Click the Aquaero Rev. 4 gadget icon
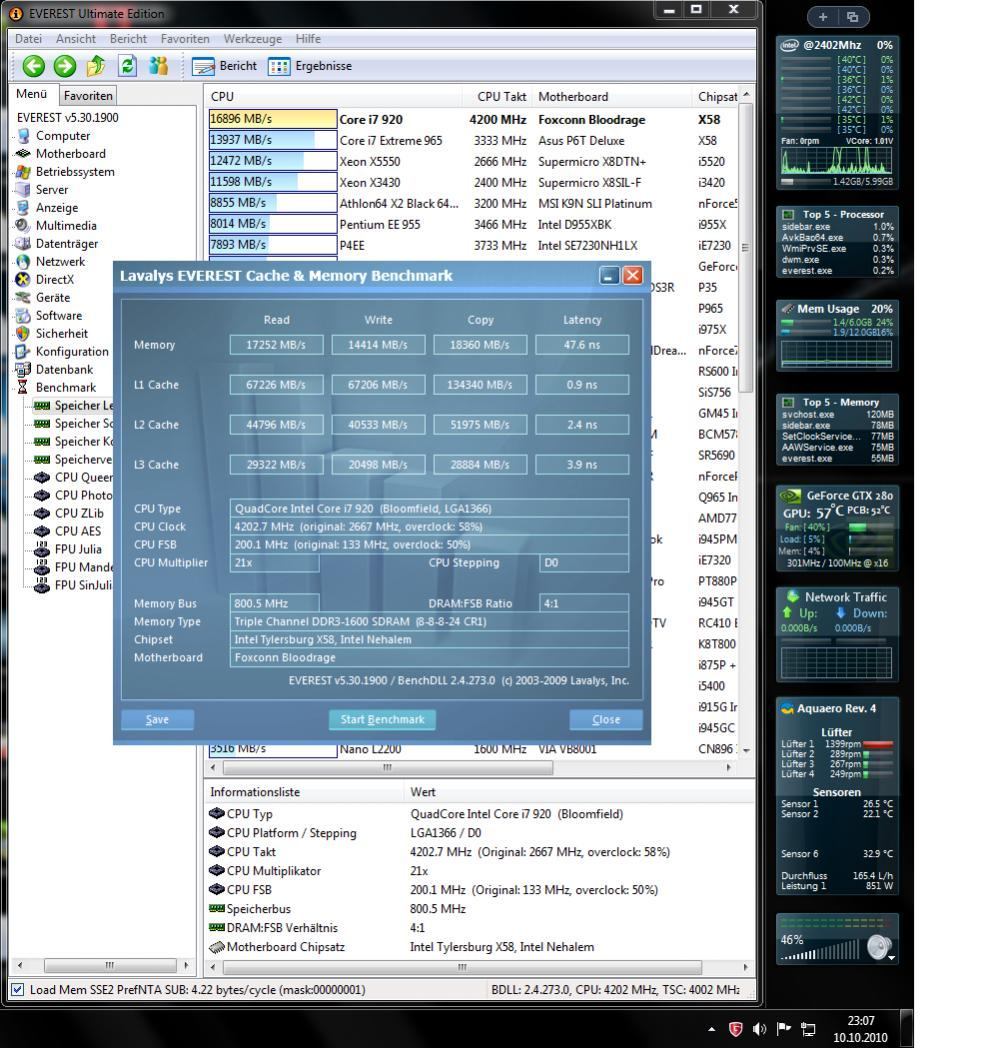This screenshot has height=1048, width=1007. click(x=787, y=708)
